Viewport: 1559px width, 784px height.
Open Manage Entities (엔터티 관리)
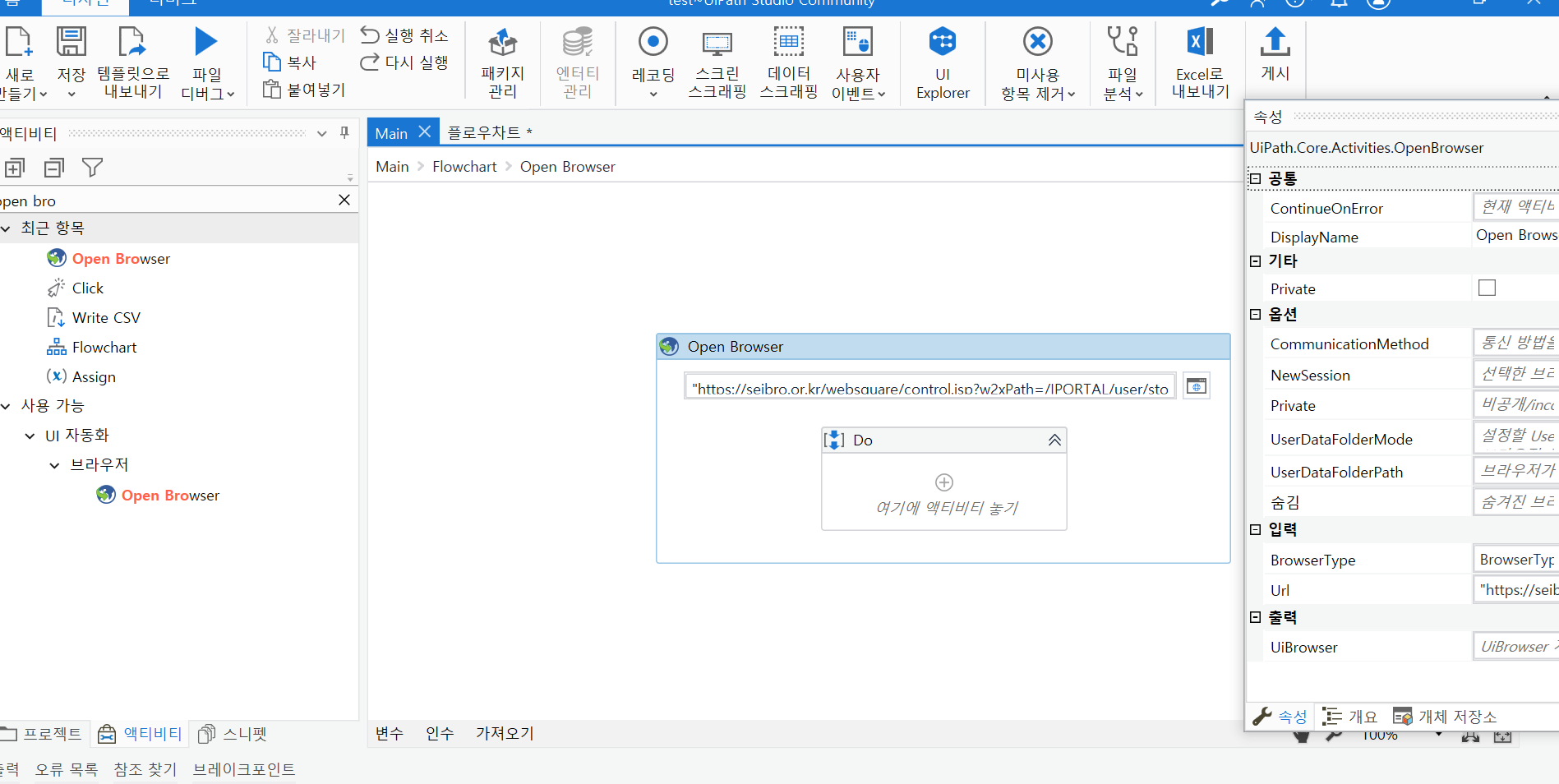click(577, 62)
